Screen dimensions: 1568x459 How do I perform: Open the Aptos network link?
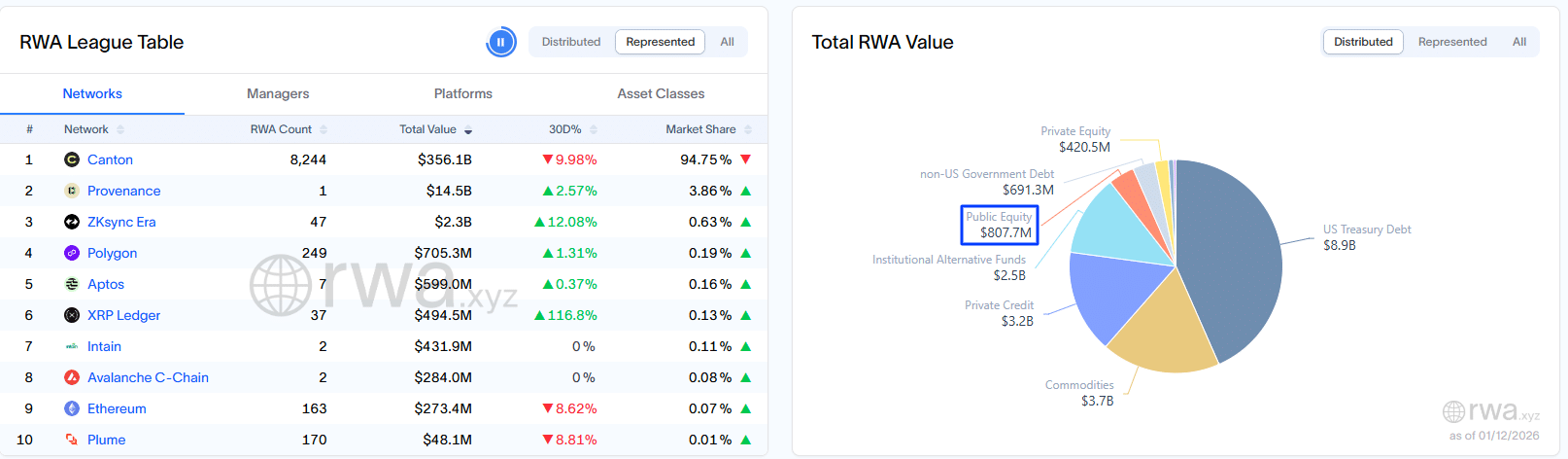106,284
